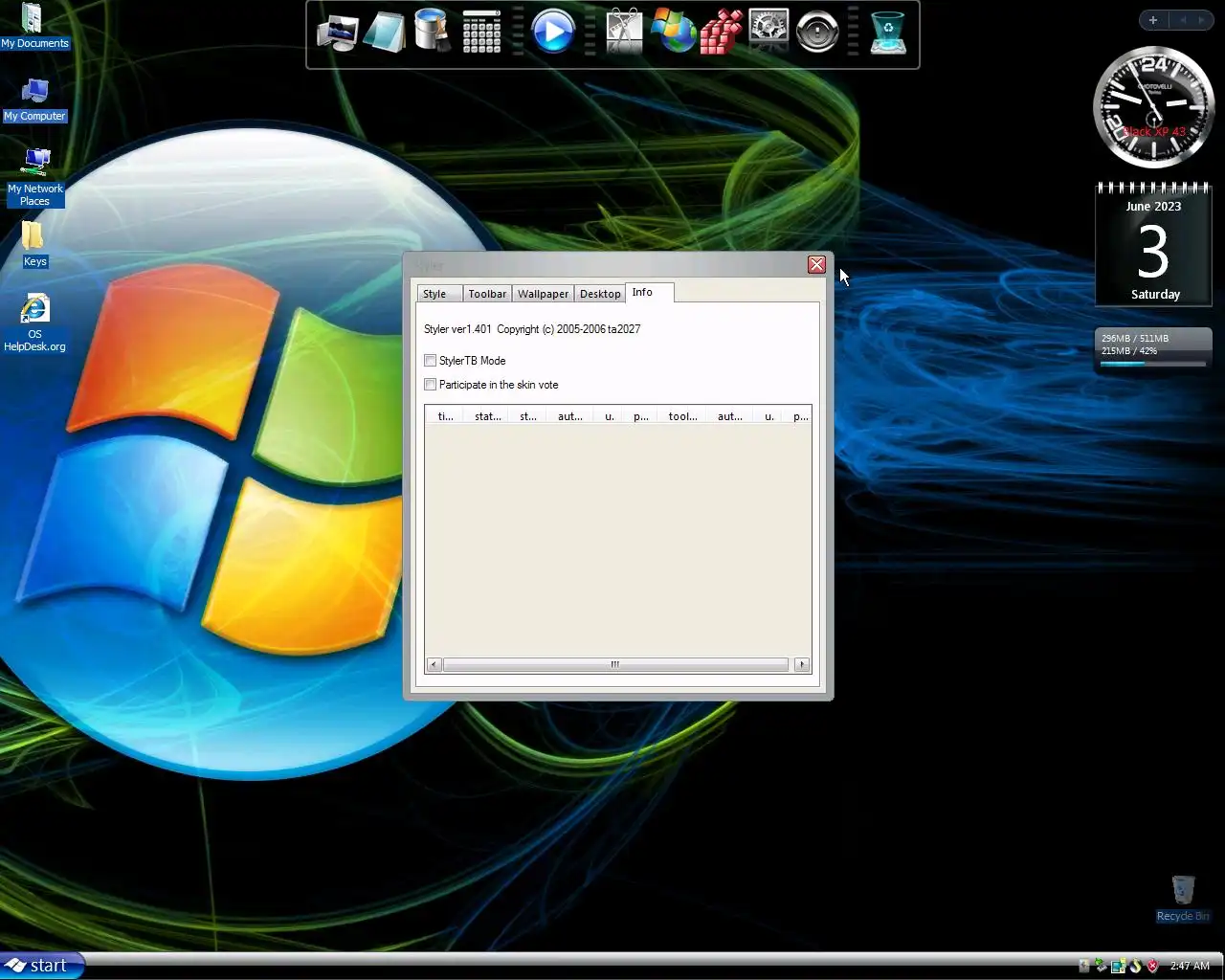Screen dimensions: 1225x980
Task: Click the 'tool...' column header
Action: coord(682,416)
